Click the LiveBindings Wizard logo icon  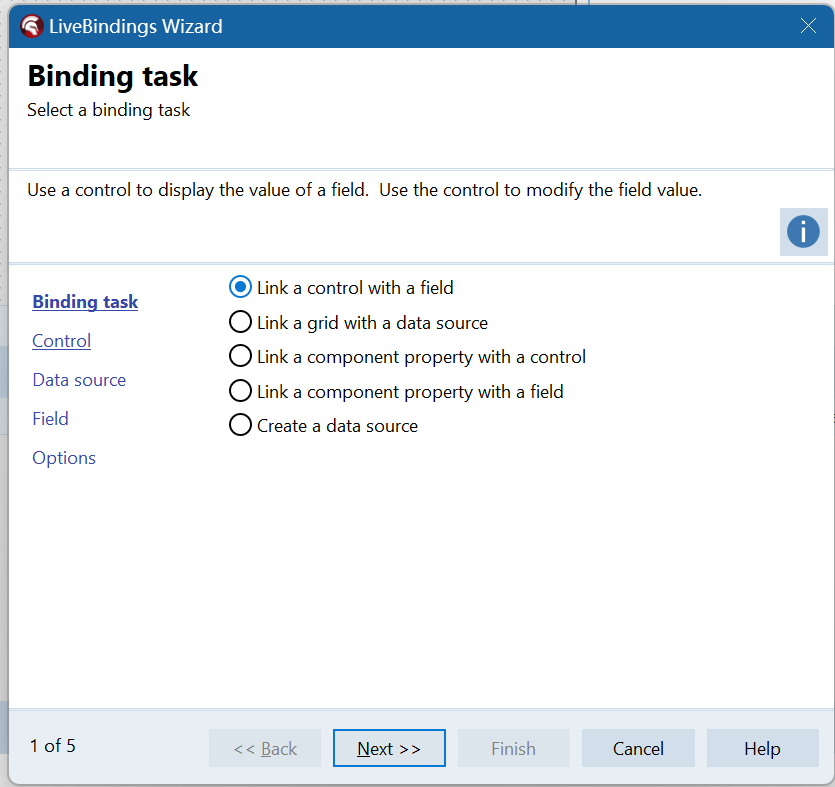pos(32,26)
